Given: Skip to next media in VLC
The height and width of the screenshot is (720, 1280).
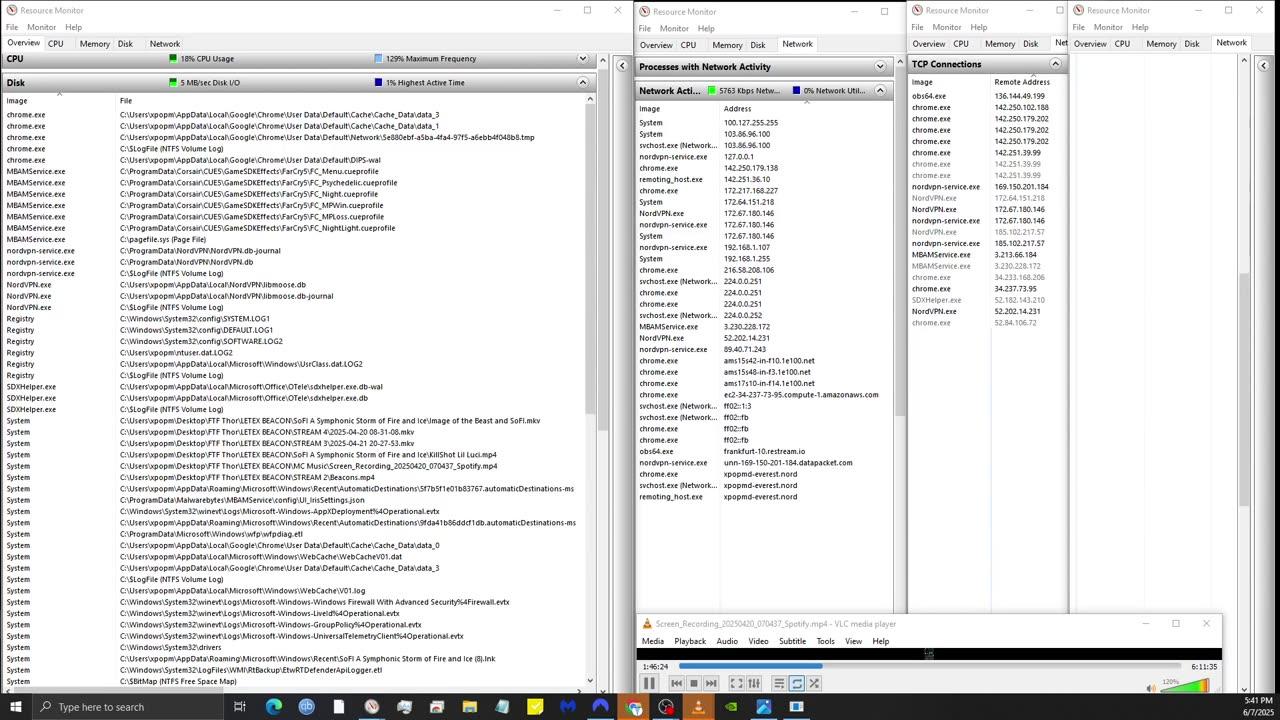Looking at the screenshot, I should 711,684.
